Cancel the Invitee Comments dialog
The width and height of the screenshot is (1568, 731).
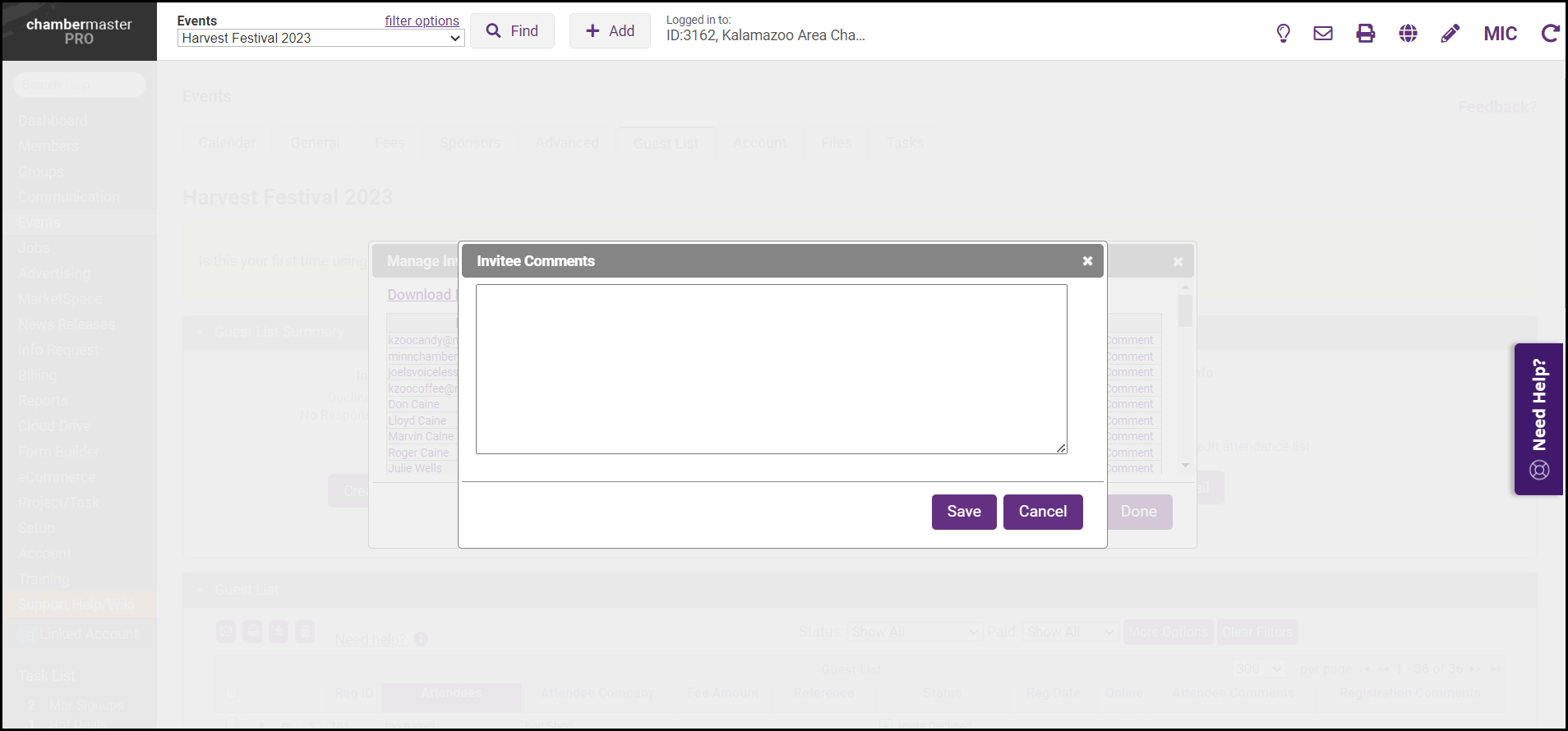click(x=1042, y=512)
